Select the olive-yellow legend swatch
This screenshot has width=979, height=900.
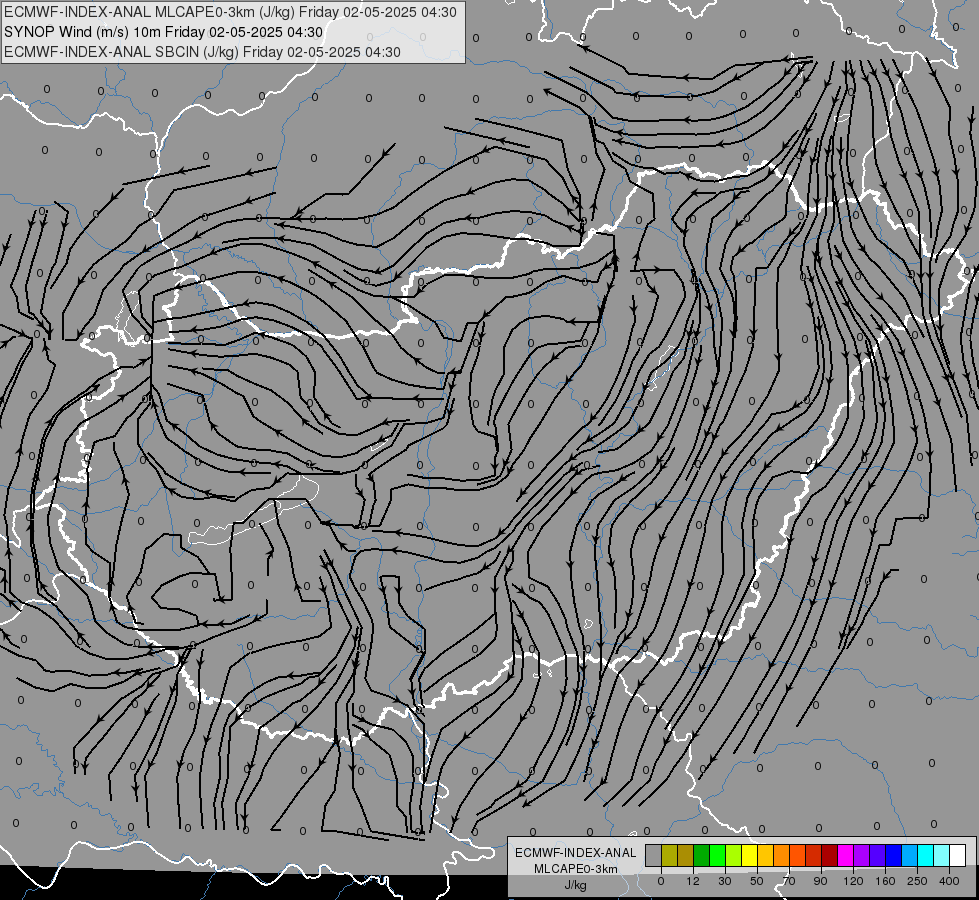669,855
